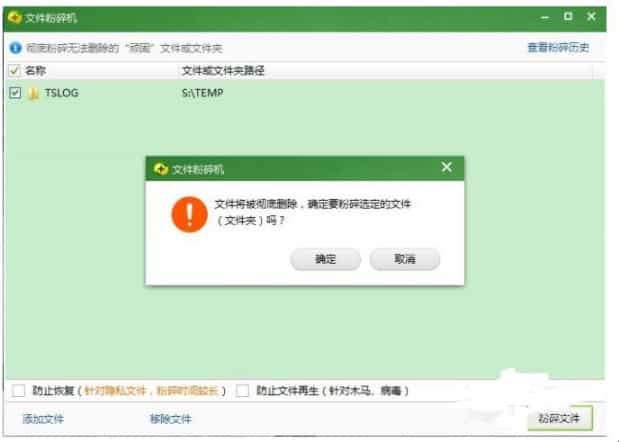620x442 pixels.
Task: Enable the 防止恢复 checkbox
Action: [x=19, y=390]
